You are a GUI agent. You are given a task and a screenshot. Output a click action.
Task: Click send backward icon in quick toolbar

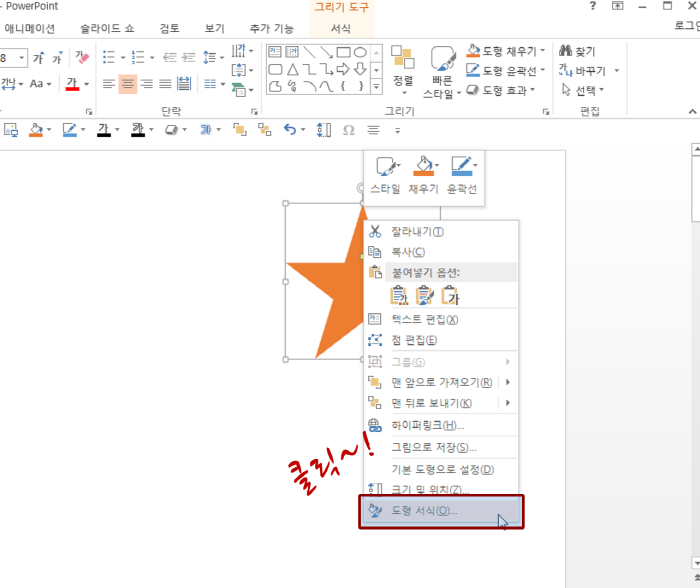tap(264, 130)
